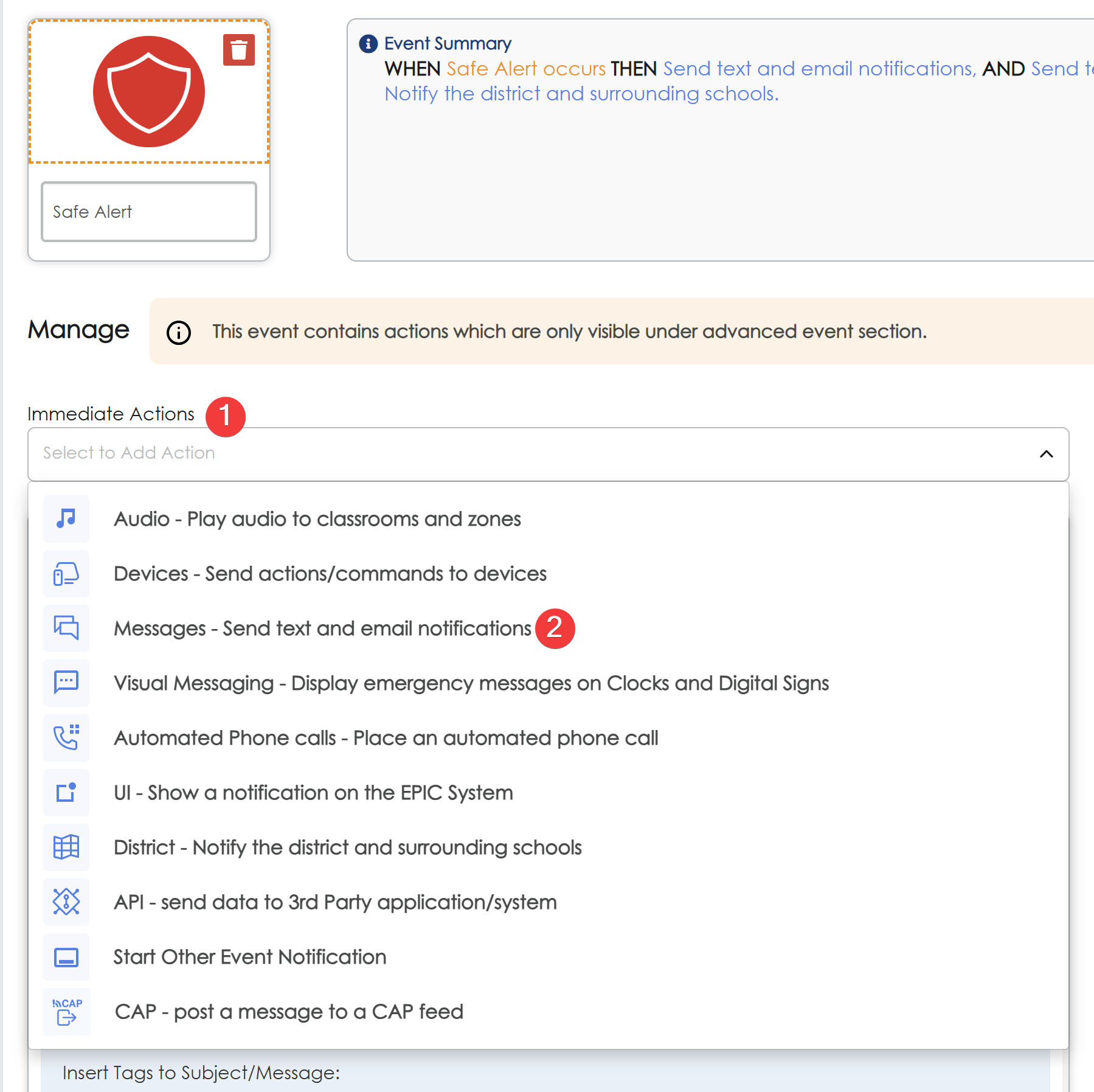Select Messages - Send text and email notifications
This screenshot has width=1094, height=1092.
(322, 628)
